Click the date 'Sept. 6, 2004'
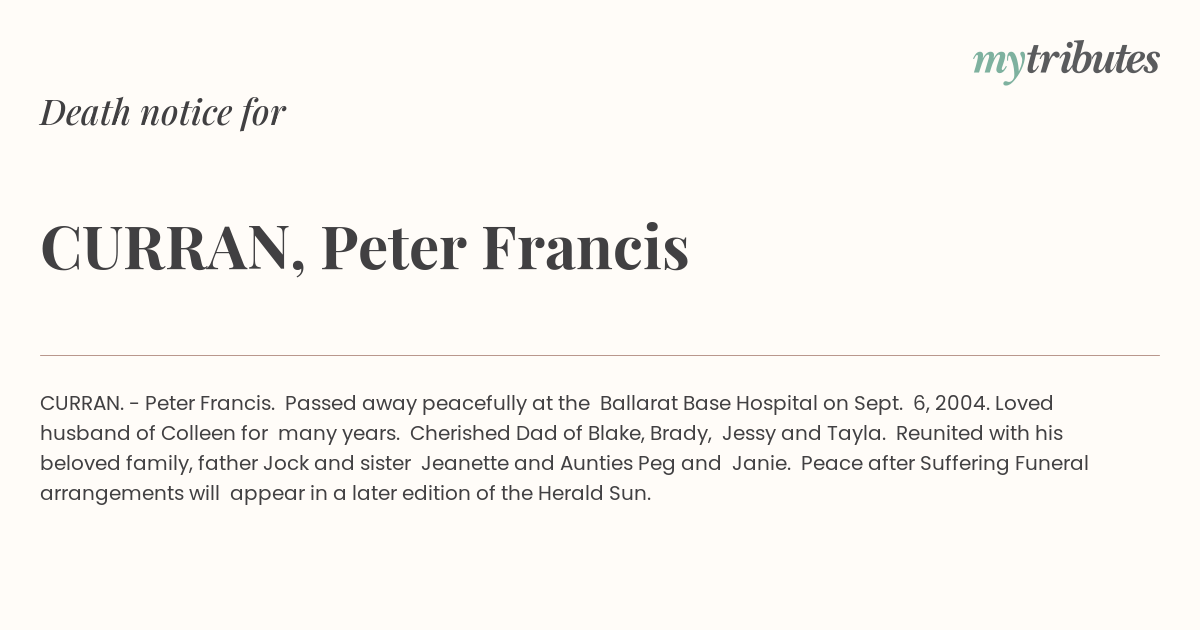The width and height of the screenshot is (1200, 630). click(x=920, y=404)
